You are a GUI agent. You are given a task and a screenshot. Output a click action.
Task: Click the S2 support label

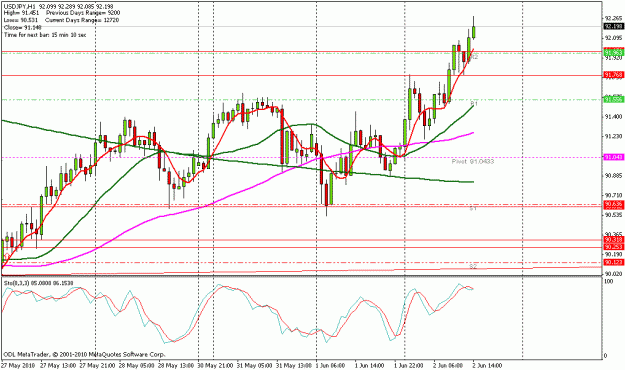[x=473, y=266]
